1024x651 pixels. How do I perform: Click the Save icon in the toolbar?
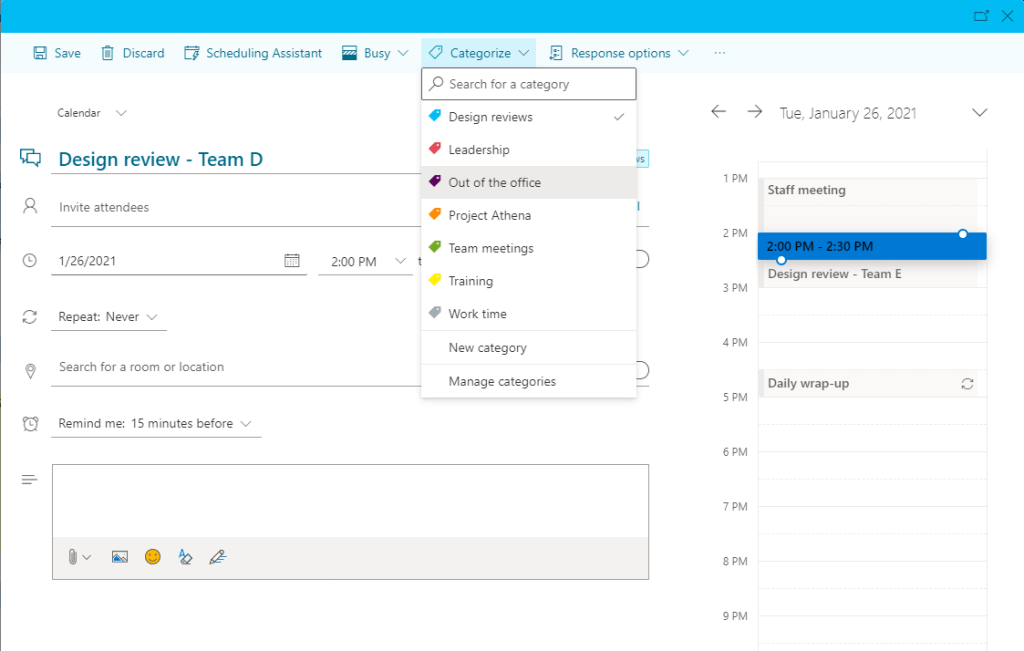point(41,53)
